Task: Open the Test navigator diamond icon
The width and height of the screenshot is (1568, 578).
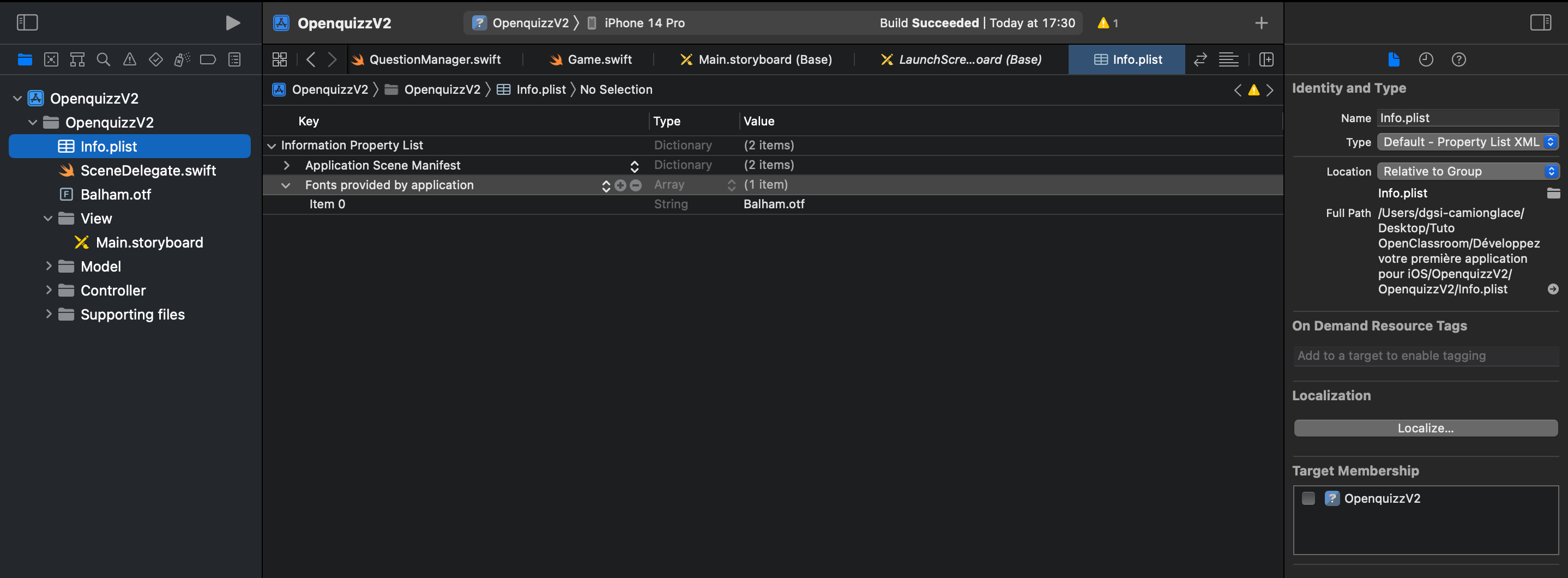Action: point(156,59)
